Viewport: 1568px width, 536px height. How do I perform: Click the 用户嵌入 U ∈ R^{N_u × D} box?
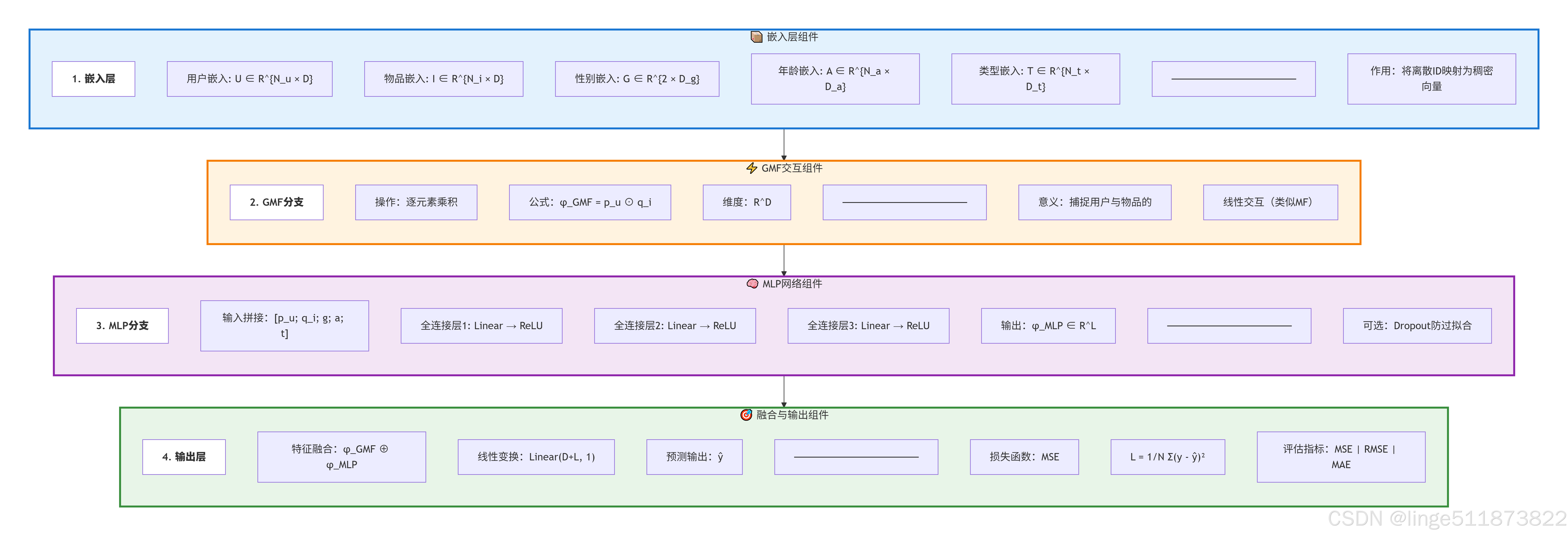click(x=249, y=79)
